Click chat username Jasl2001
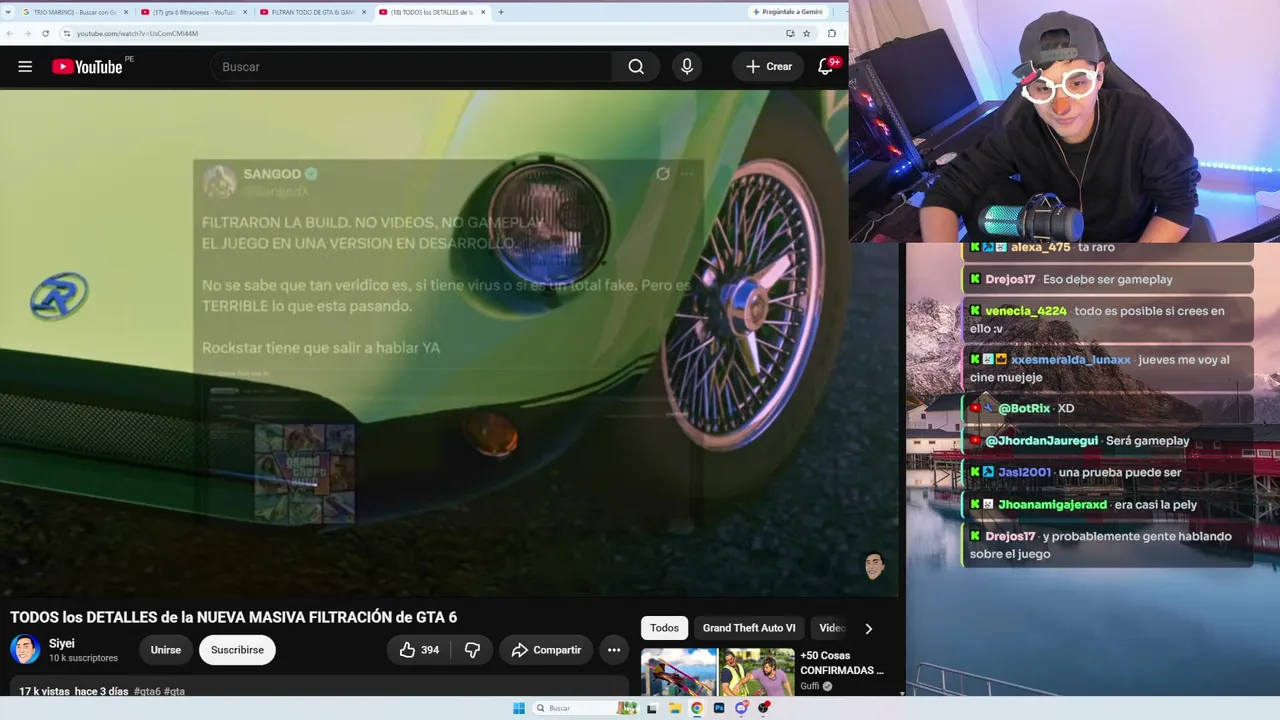Image resolution: width=1280 pixels, height=720 pixels. 1025,472
